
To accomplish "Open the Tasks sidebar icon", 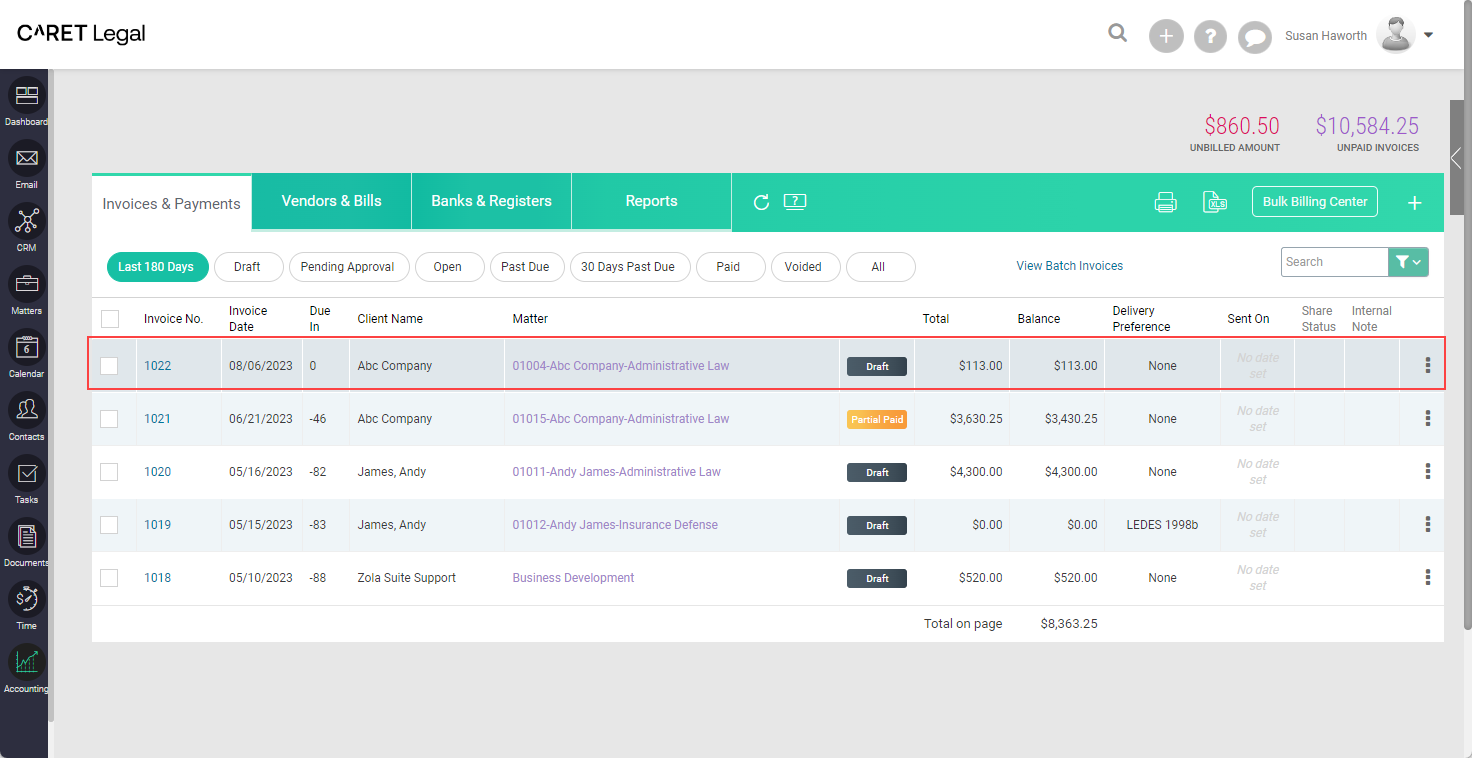I will click(x=27, y=473).
